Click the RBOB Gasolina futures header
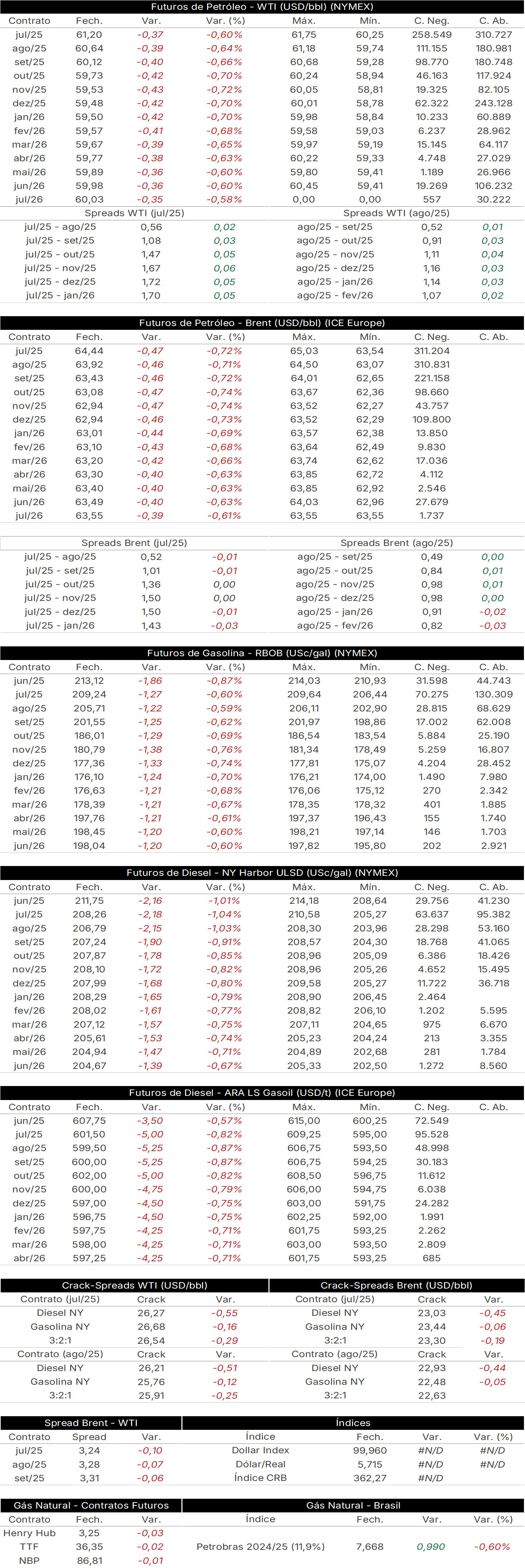Viewport: 525px width, 1568px height. click(x=262, y=653)
